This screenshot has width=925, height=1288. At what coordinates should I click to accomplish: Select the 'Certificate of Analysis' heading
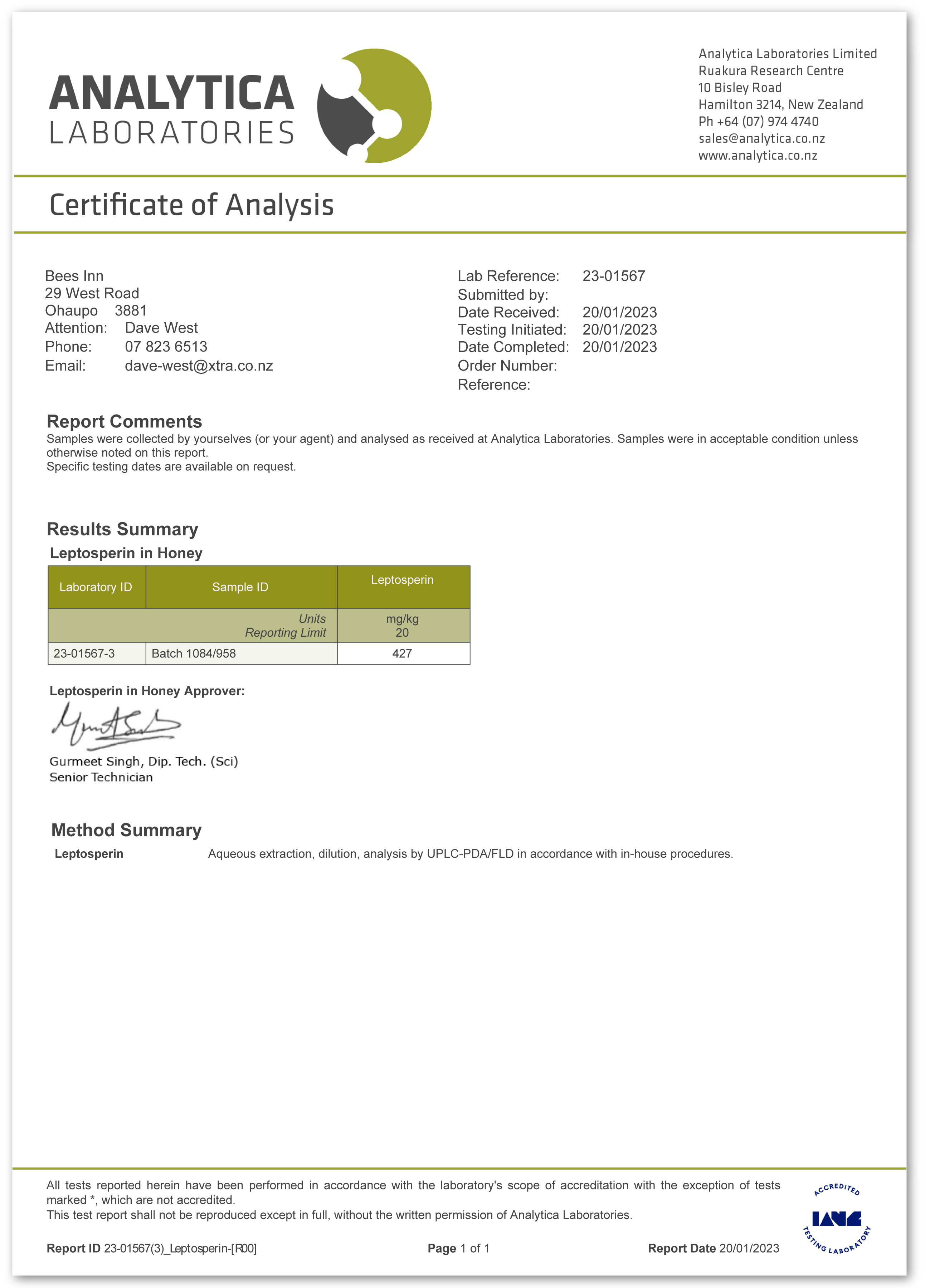coord(191,205)
